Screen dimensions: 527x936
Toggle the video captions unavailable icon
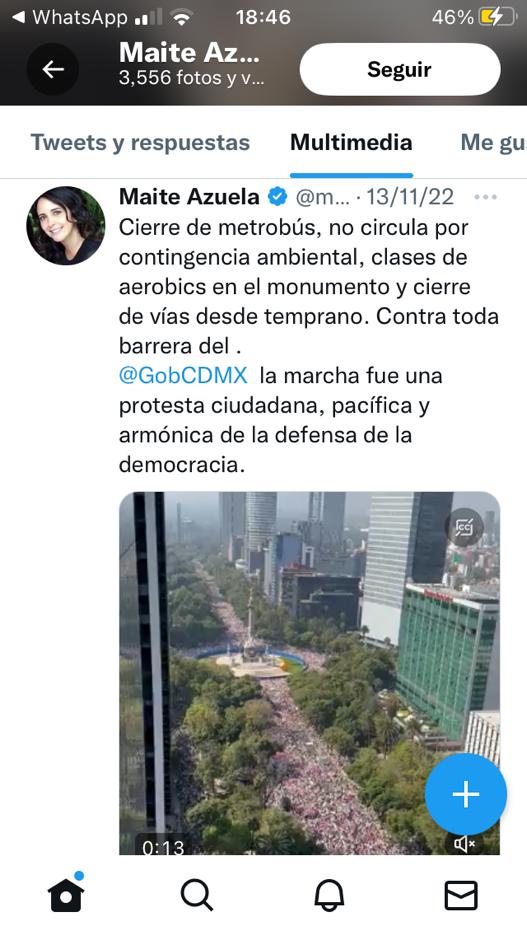464,526
